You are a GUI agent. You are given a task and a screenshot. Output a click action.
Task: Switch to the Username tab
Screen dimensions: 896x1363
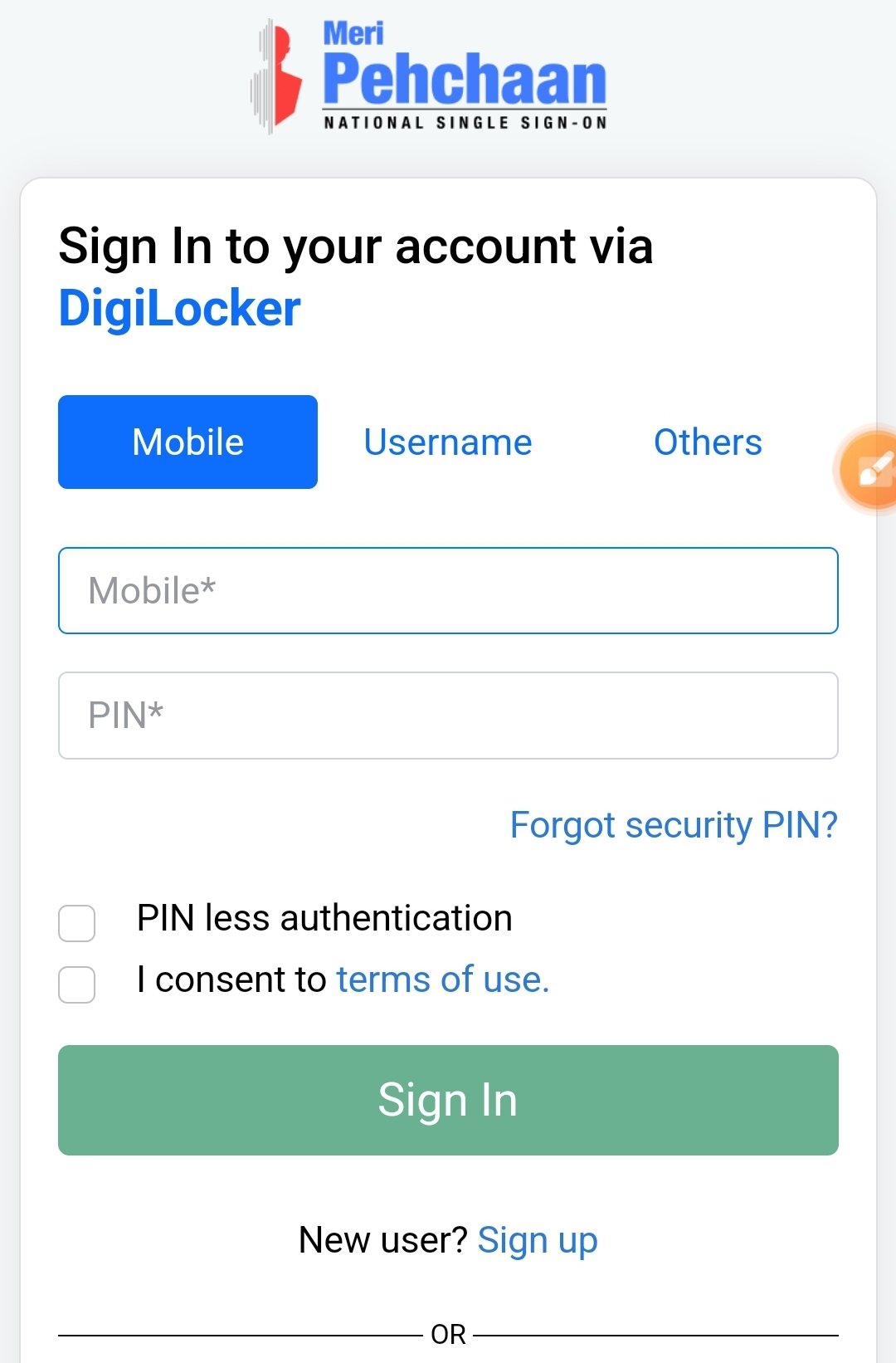[447, 442]
